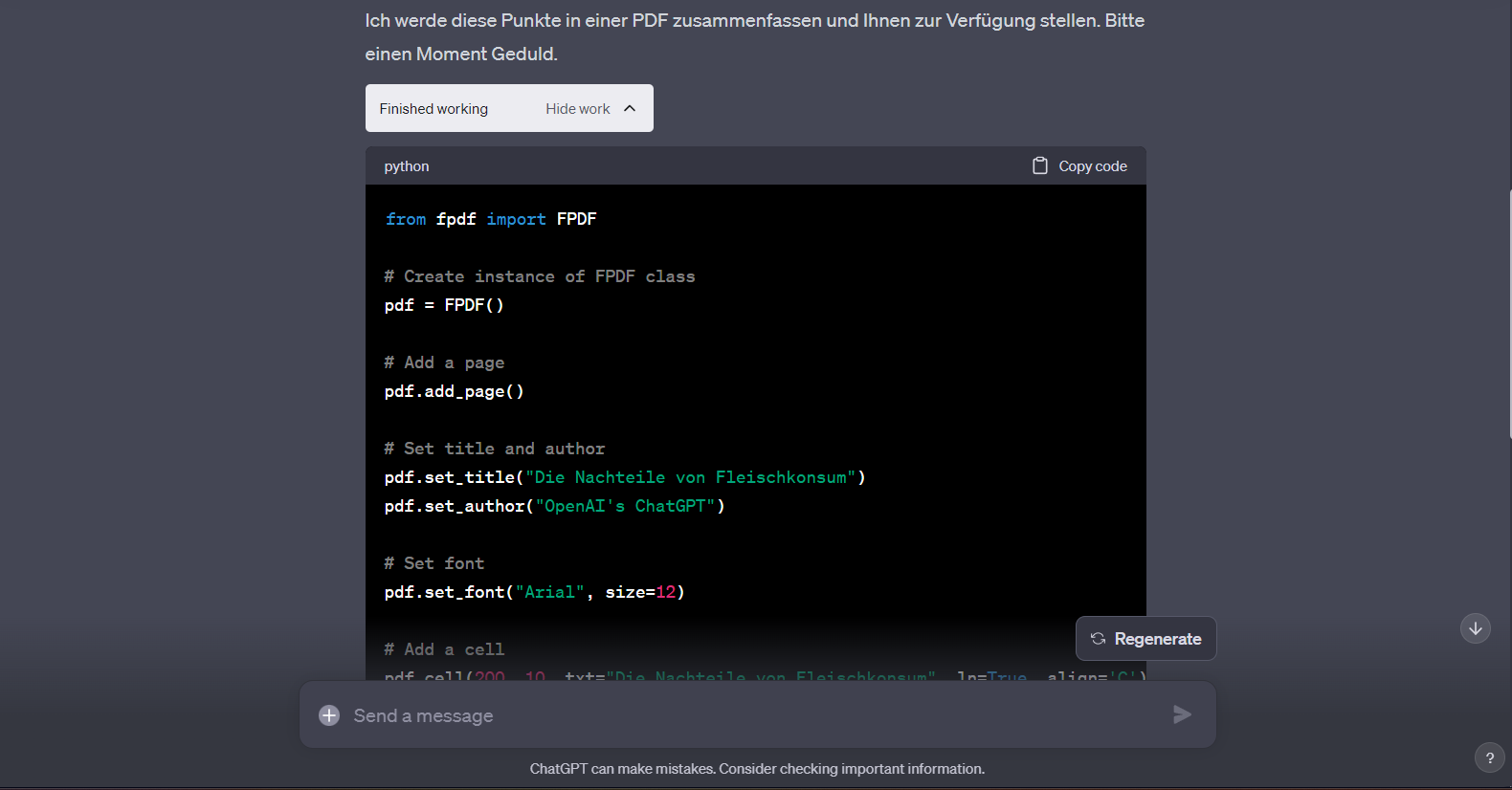Open help with the question mark icon

pyautogui.click(x=1489, y=757)
